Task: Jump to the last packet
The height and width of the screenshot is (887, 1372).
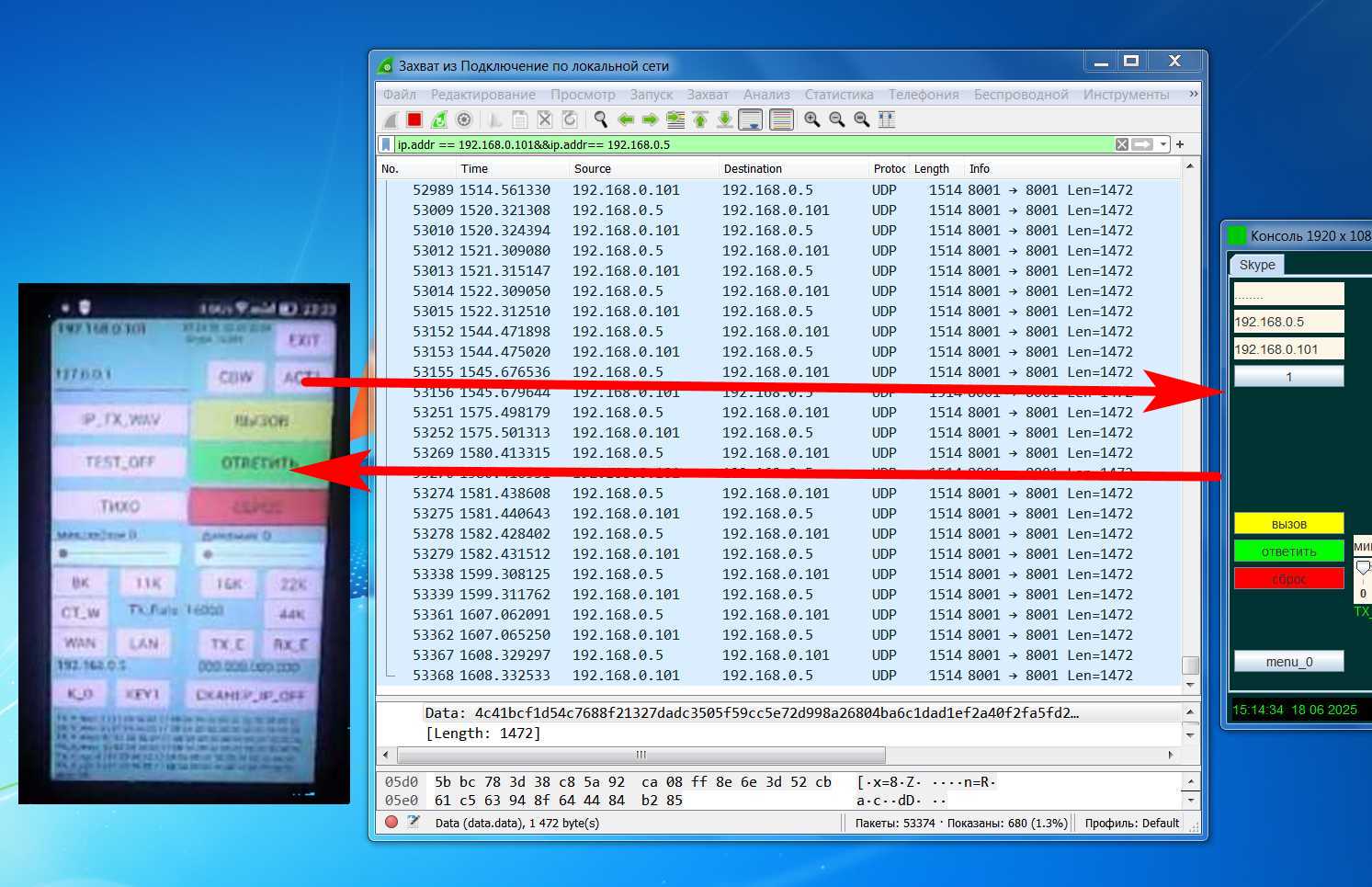Action: click(725, 119)
